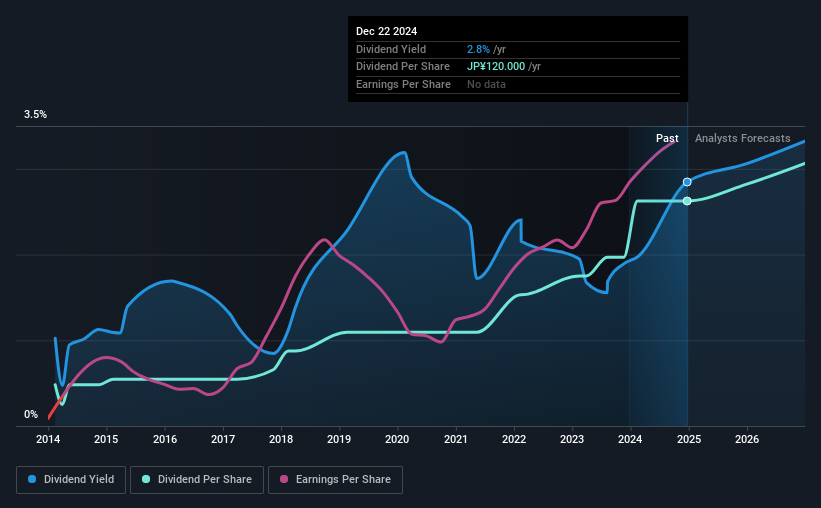Click the 2014 x-axis year label
Image resolution: width=821 pixels, height=508 pixels.
point(48,439)
